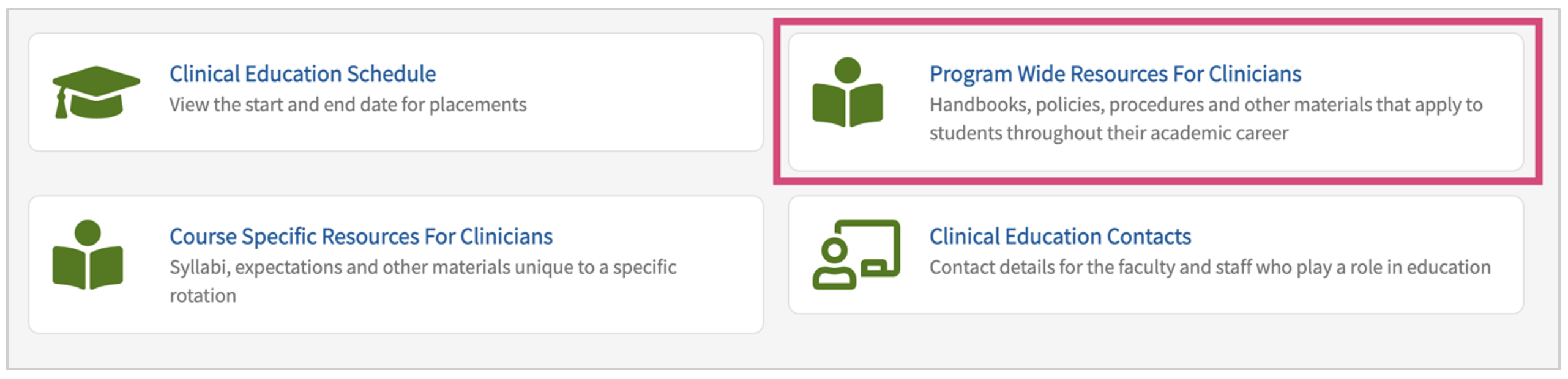The height and width of the screenshot is (379, 1568).
Task: Click the graduation cap icon
Action: 96,92
